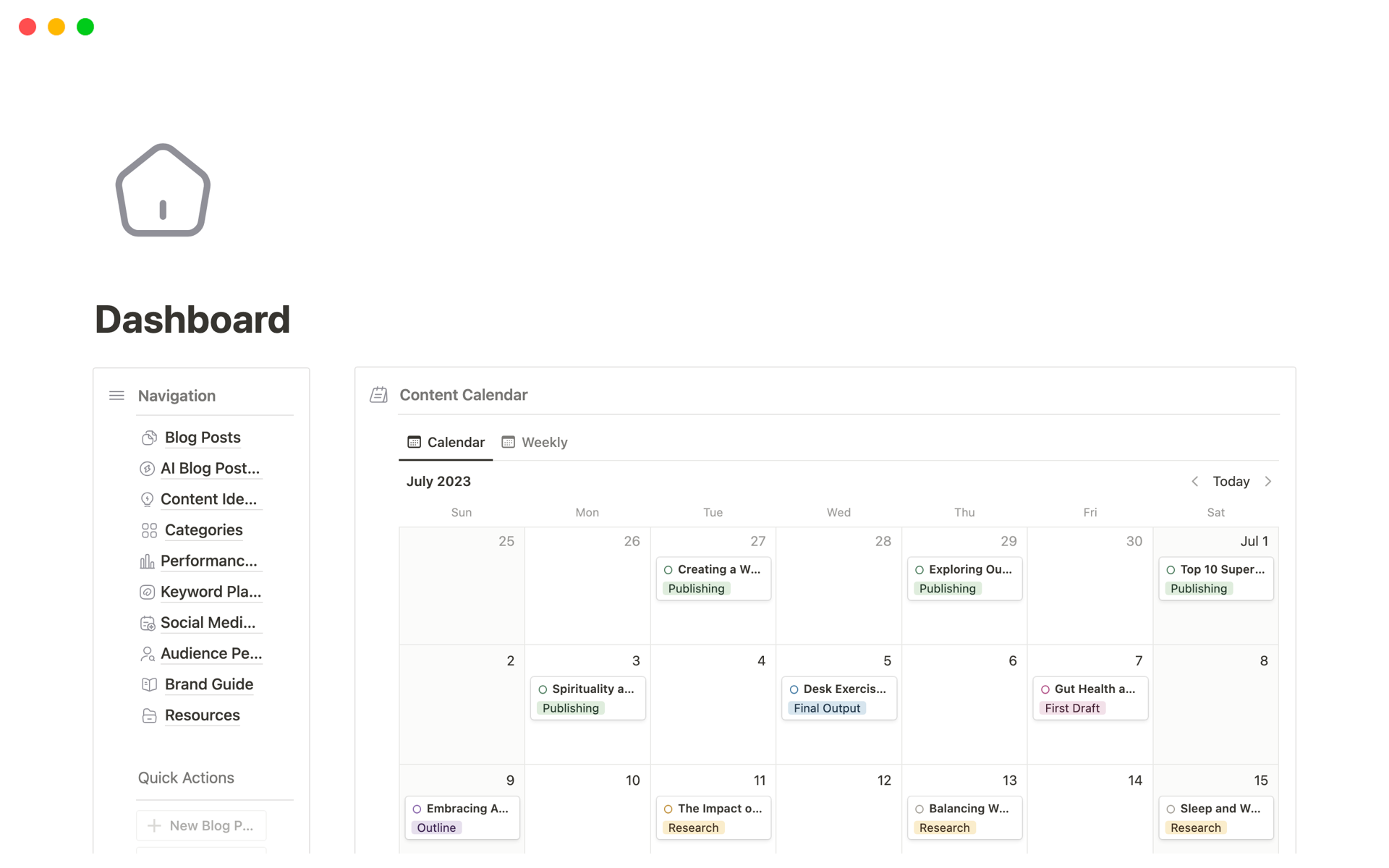Click status circle on Embracing card
The width and height of the screenshot is (1389, 868).
click(417, 809)
